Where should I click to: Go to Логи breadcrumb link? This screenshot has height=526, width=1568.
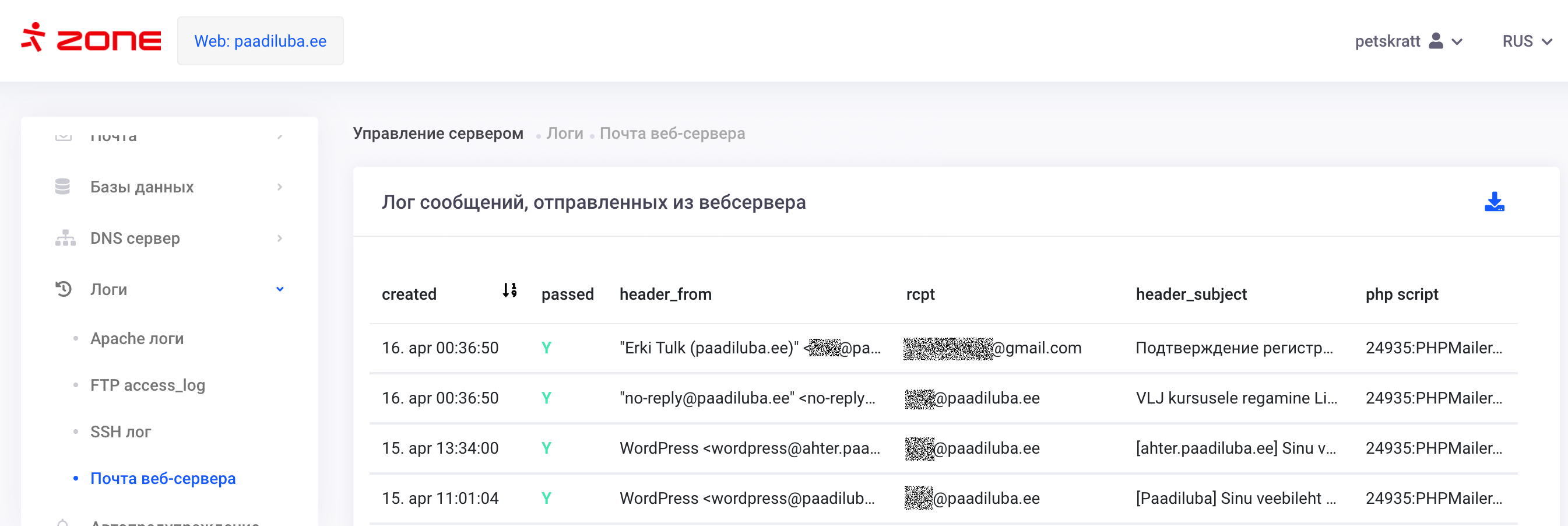(x=564, y=134)
